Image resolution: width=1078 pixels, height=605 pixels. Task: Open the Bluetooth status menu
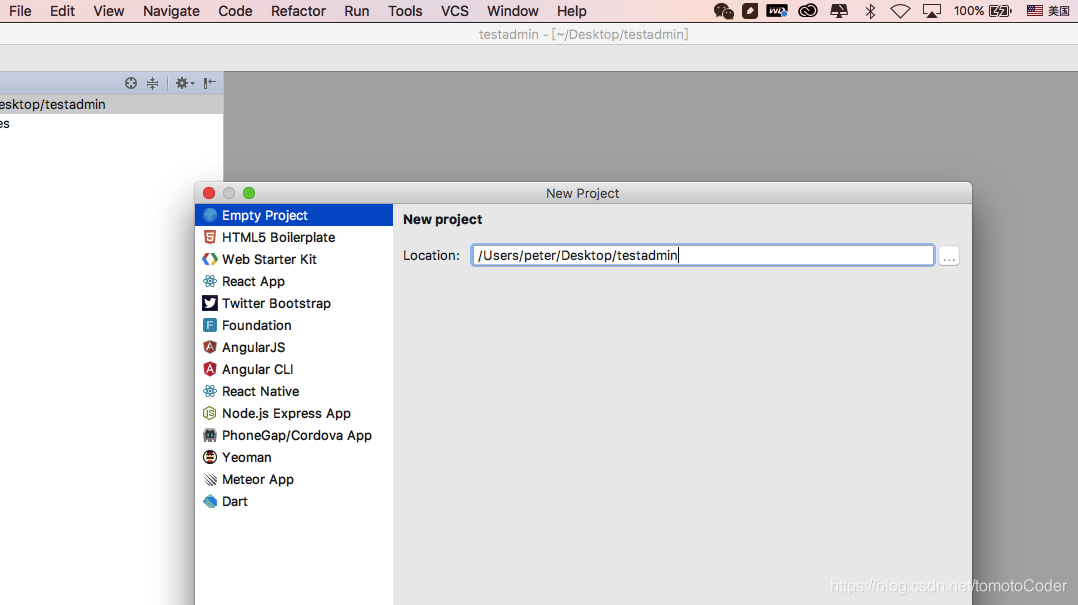pyautogui.click(x=870, y=11)
